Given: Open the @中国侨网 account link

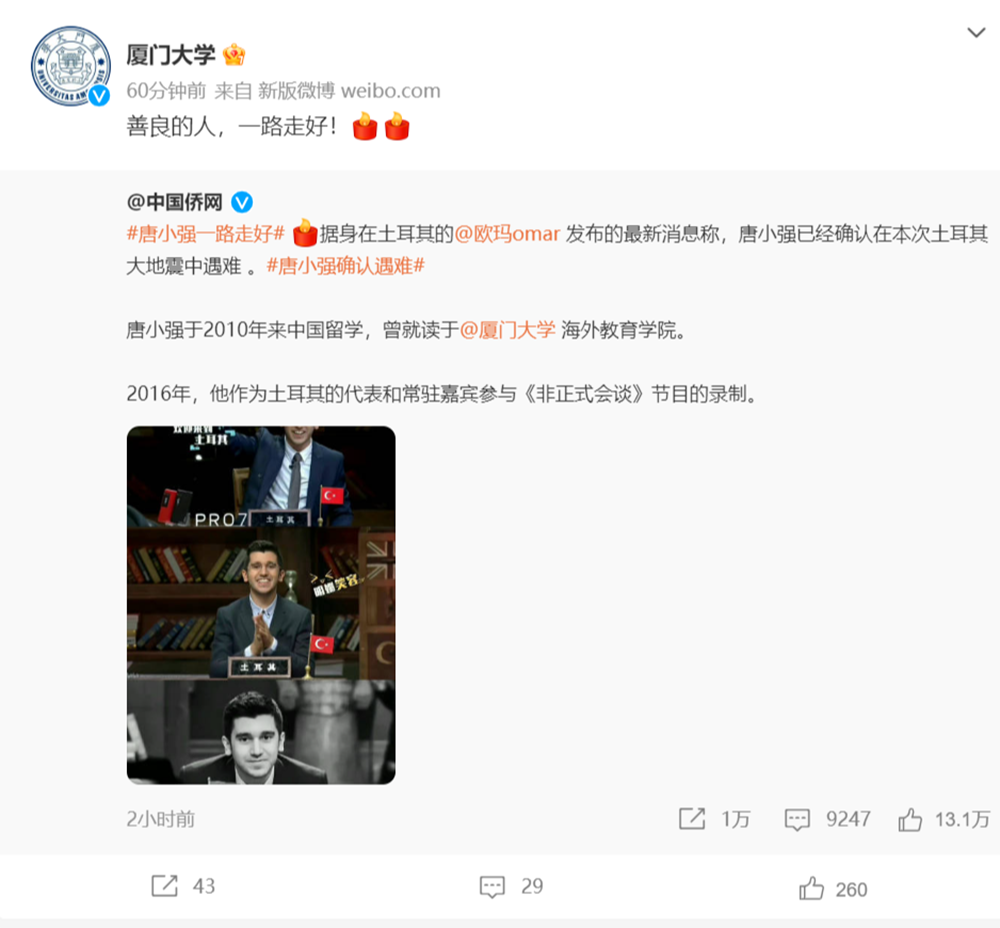Looking at the screenshot, I should point(175,202).
